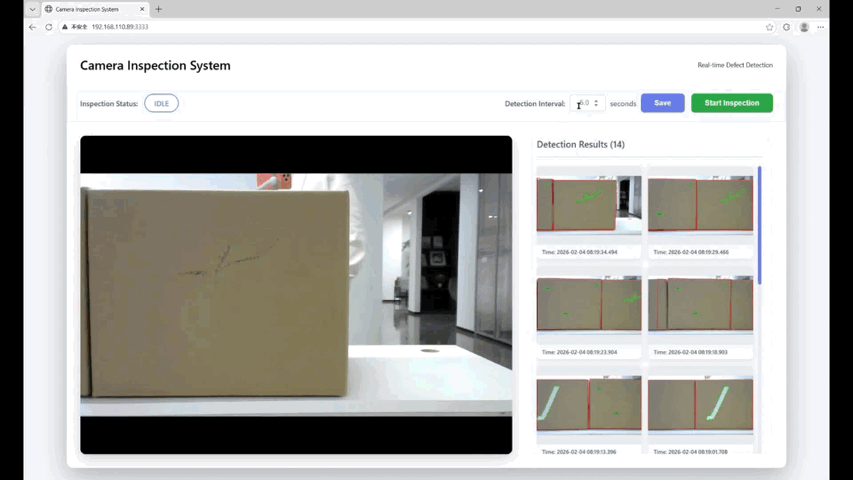Open the browser three-dot menu
The width and height of the screenshot is (853, 480).
(820, 27)
